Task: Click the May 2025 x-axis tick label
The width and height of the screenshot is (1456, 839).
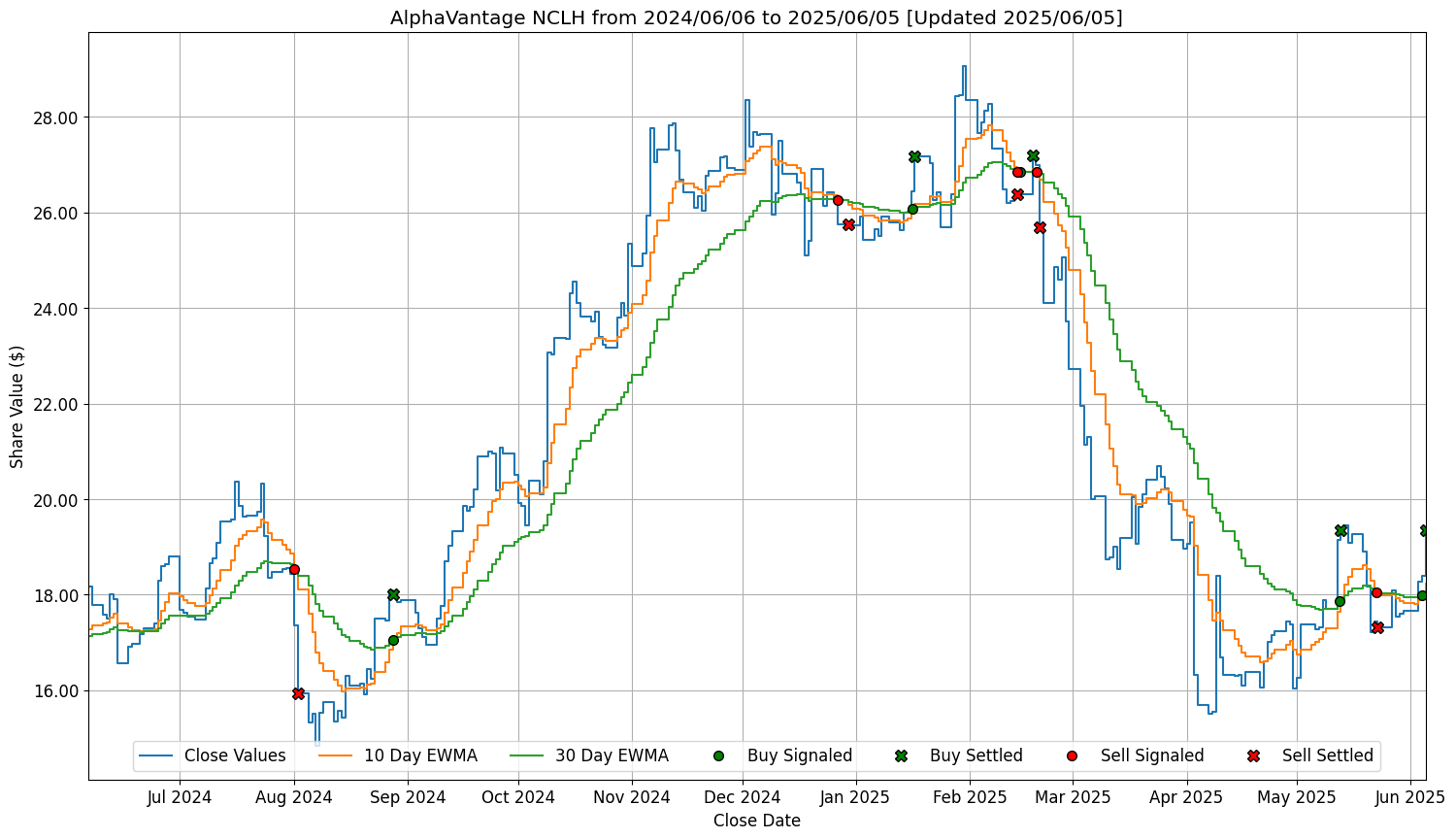Action: coord(1297,798)
